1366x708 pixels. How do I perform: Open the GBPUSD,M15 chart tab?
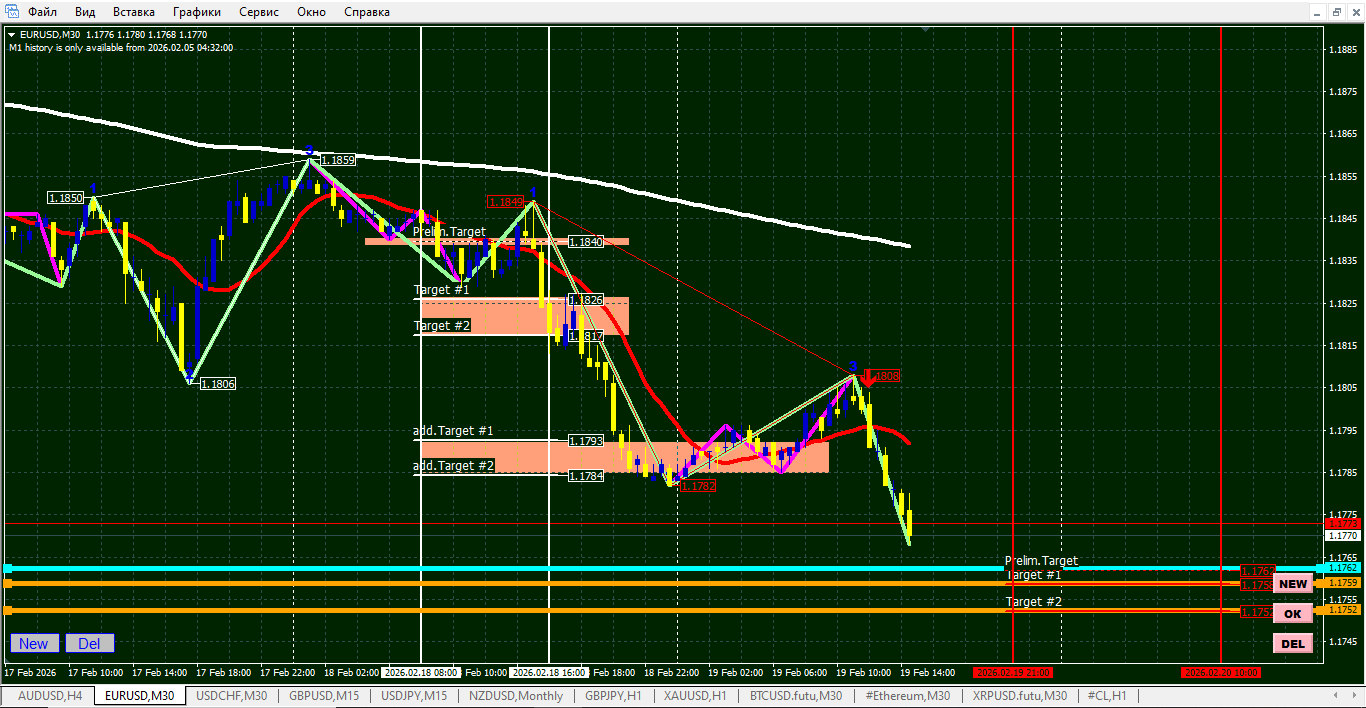click(324, 696)
